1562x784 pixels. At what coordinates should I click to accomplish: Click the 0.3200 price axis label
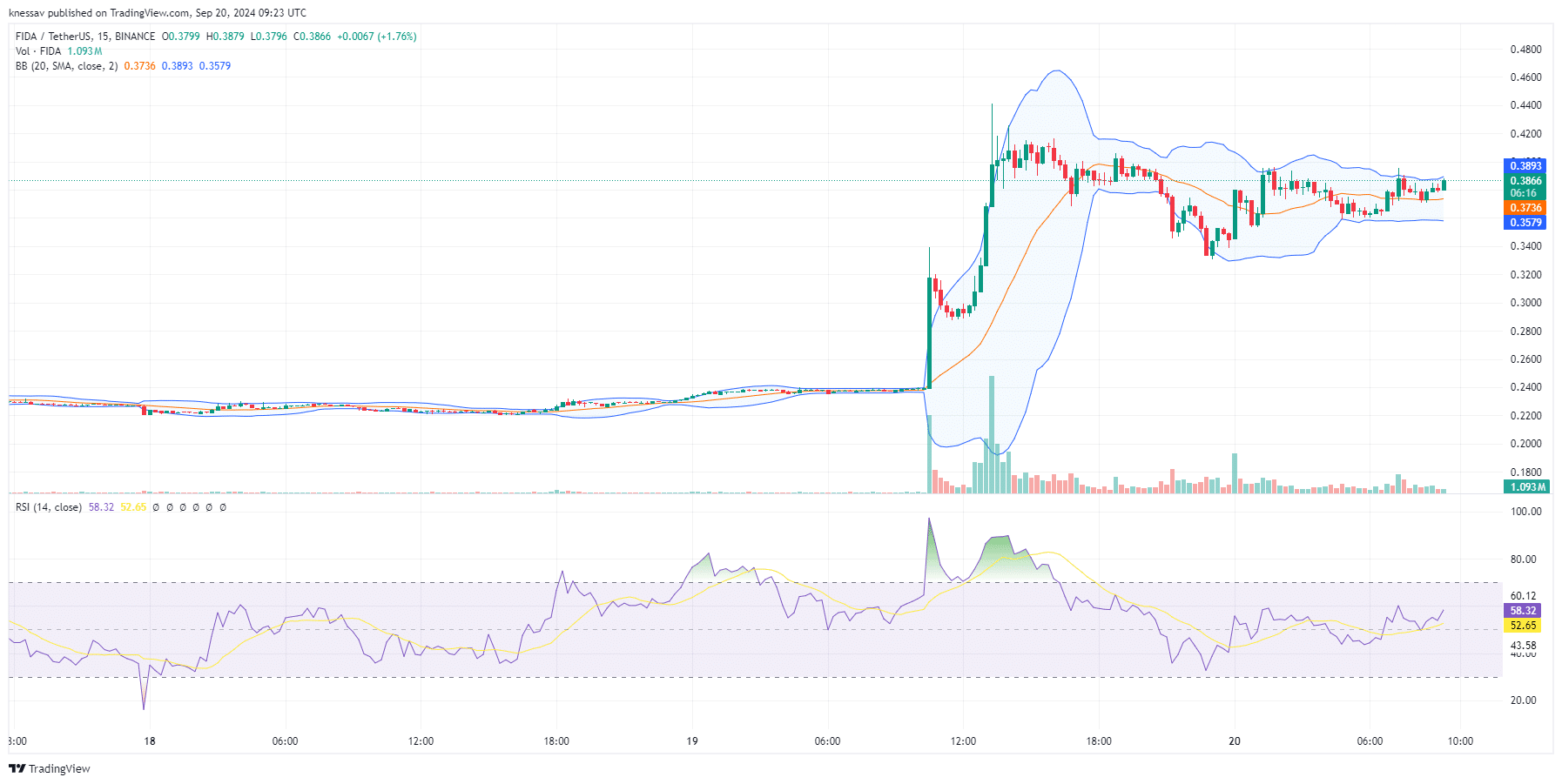[x=1525, y=275]
